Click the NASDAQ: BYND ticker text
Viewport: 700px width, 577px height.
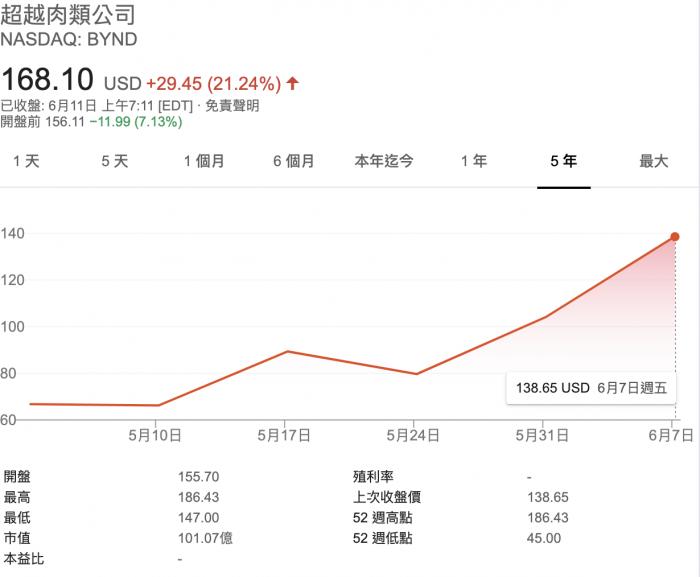[x=69, y=40]
